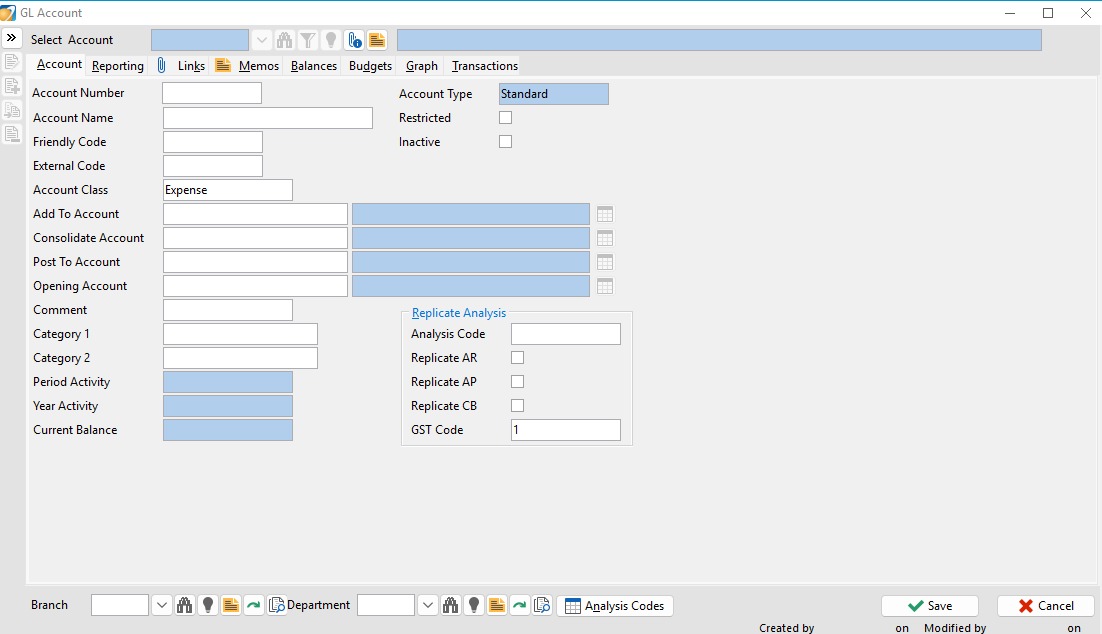Open the Department dropdown arrow

tap(427, 605)
